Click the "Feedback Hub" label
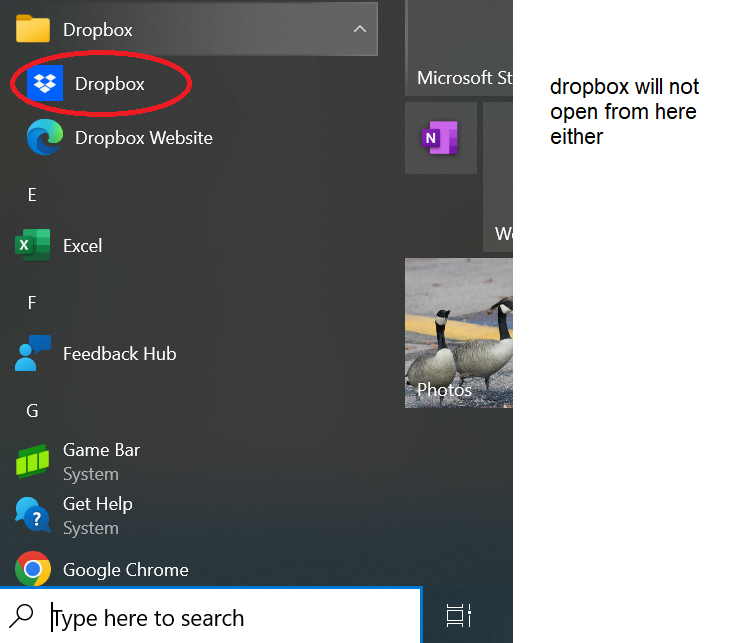The height and width of the screenshot is (643, 749). (x=119, y=354)
